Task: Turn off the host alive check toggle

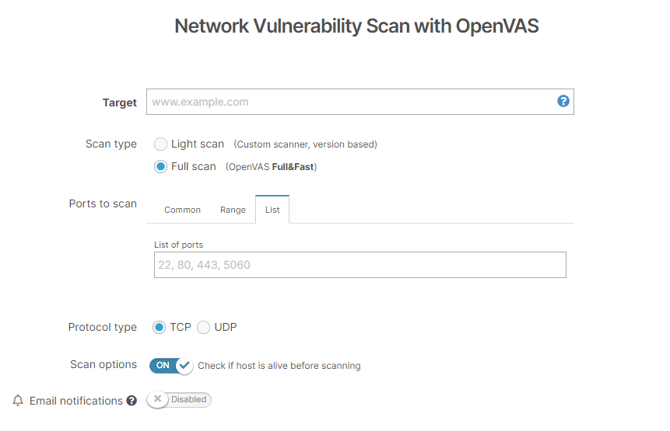Action: [171, 365]
